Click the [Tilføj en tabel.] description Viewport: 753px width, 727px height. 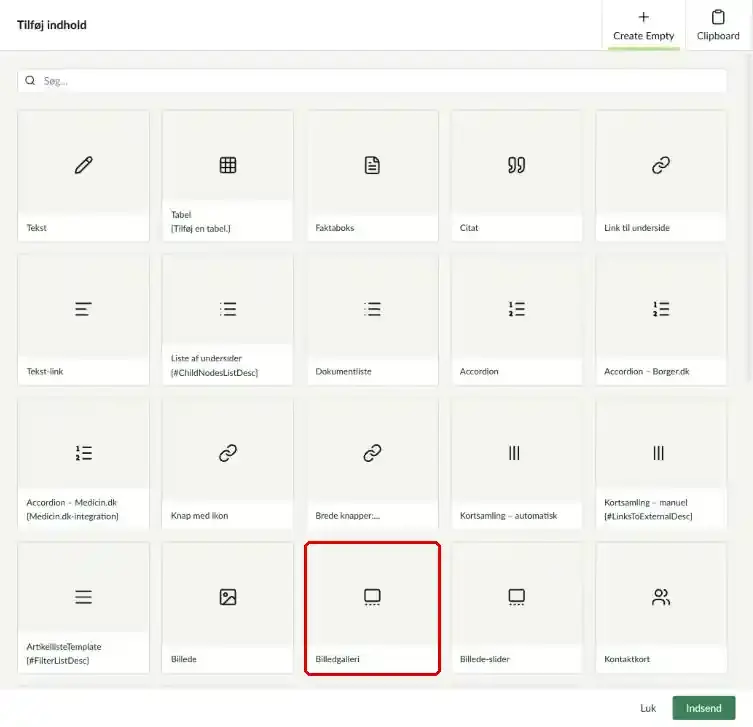tap(201, 229)
